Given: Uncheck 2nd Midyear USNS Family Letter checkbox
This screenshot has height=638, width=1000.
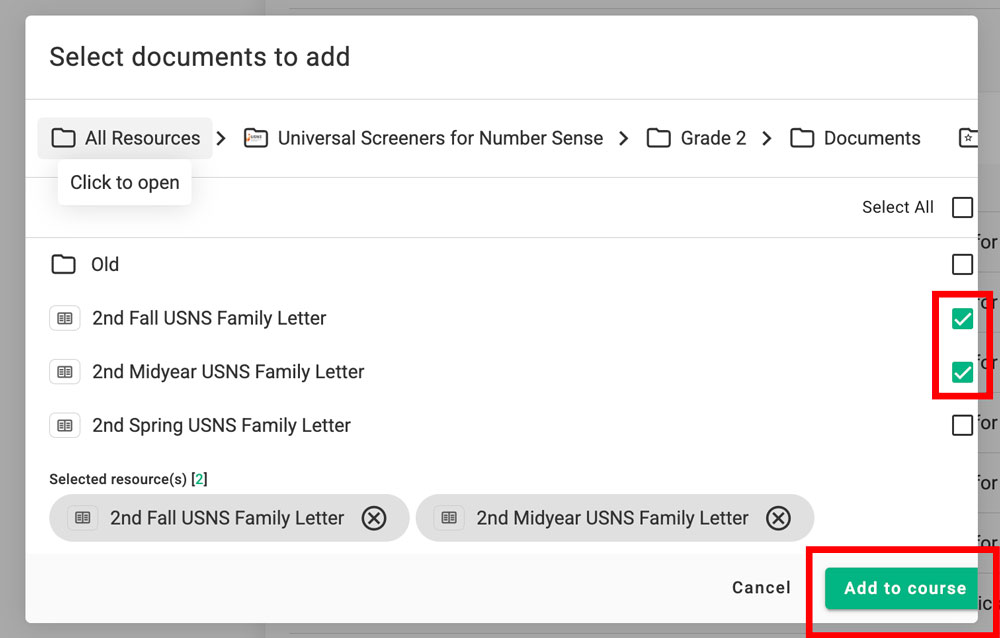Looking at the screenshot, I should pos(962,372).
